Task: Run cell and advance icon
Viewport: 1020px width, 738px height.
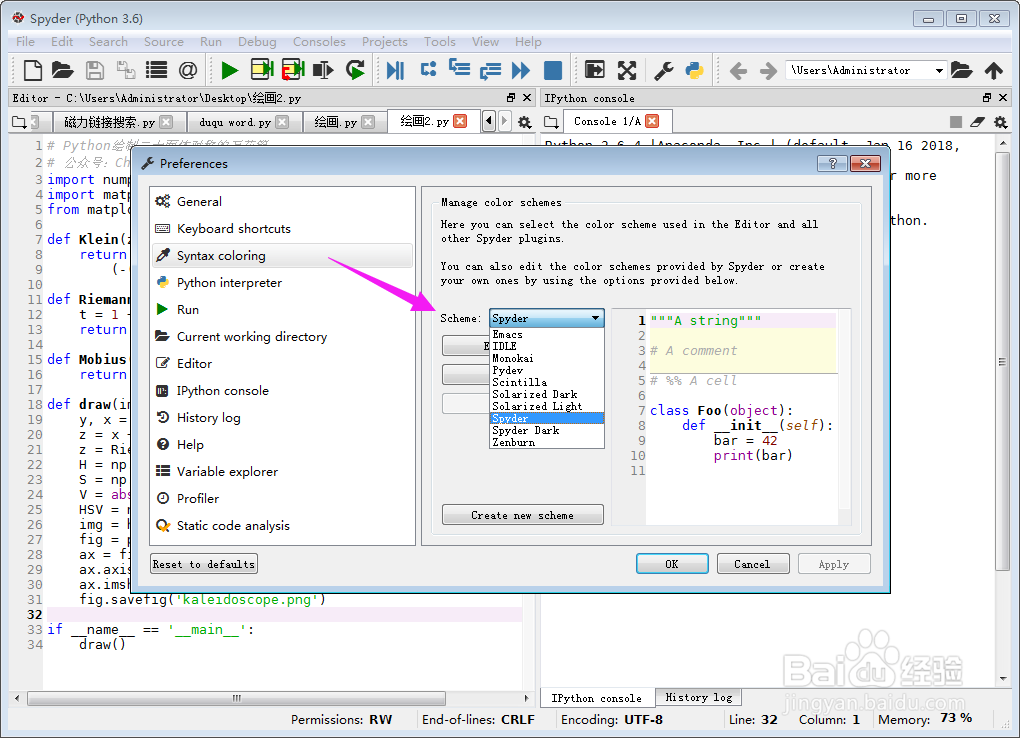Action: click(x=293, y=70)
